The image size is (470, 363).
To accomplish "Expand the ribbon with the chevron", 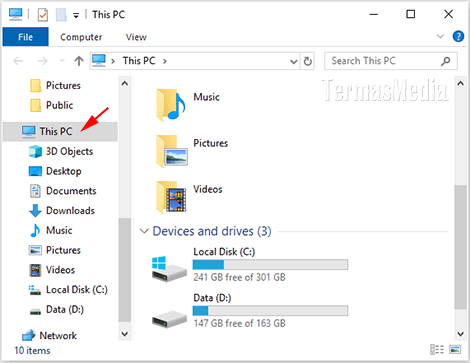I will (440, 36).
